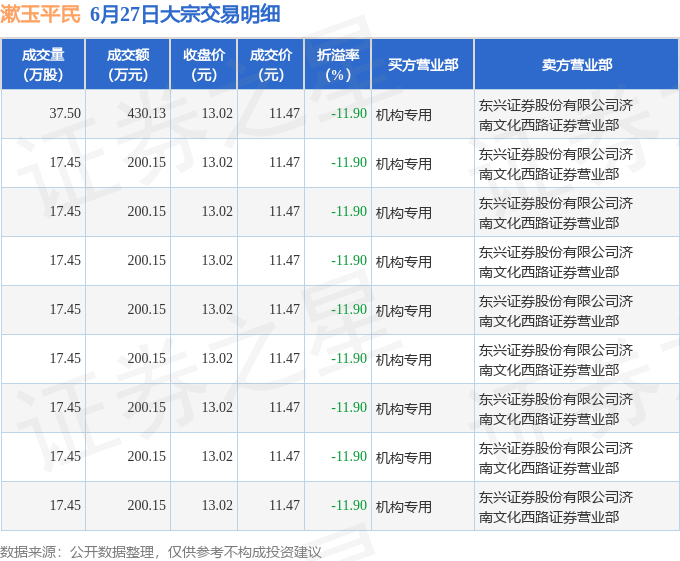Select the 成交量(万股) column header

coord(43,65)
